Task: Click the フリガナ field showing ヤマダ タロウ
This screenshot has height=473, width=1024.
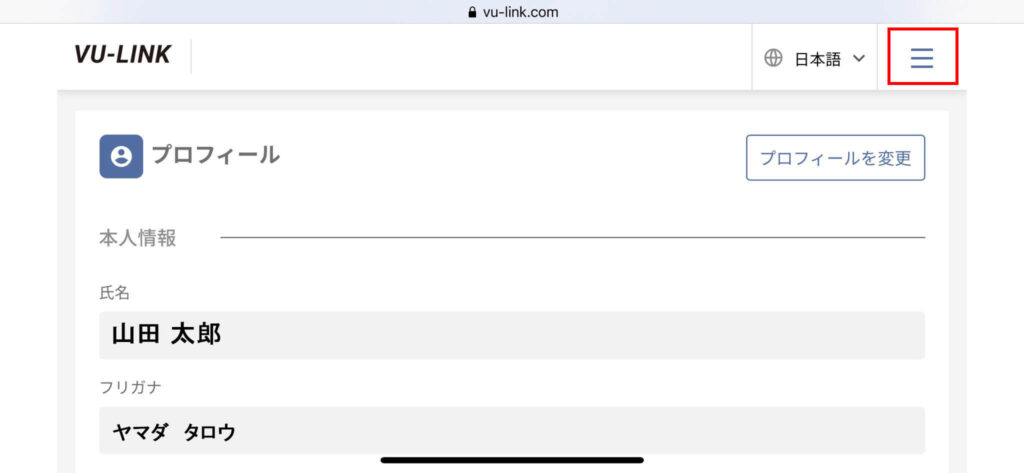Action: pyautogui.click(x=512, y=431)
